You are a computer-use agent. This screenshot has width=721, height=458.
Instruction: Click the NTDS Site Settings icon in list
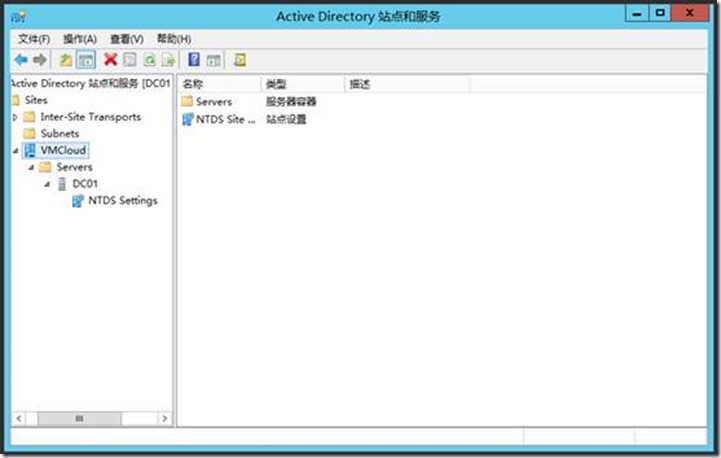[188, 119]
